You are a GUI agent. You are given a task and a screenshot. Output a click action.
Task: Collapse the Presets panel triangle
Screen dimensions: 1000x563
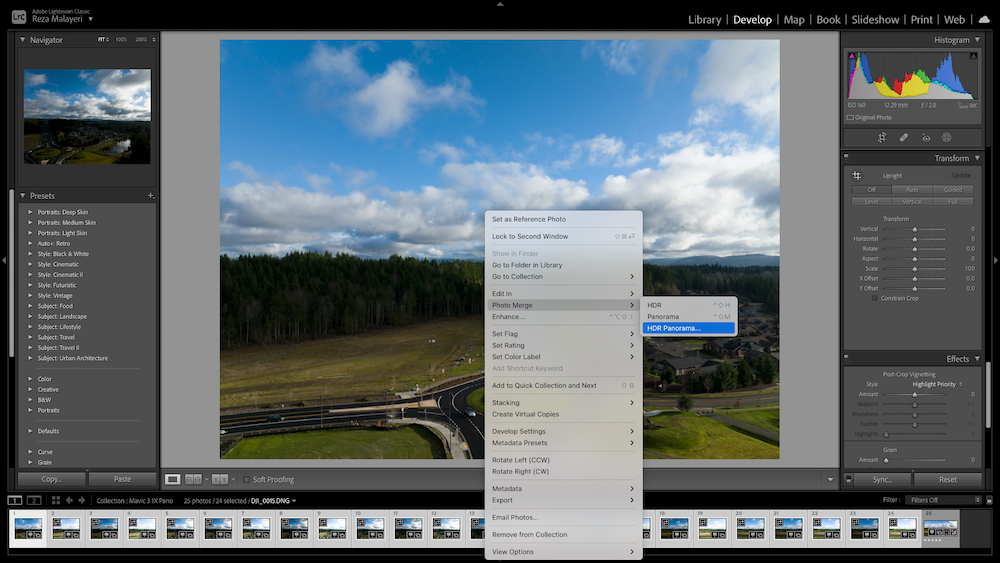click(22, 196)
